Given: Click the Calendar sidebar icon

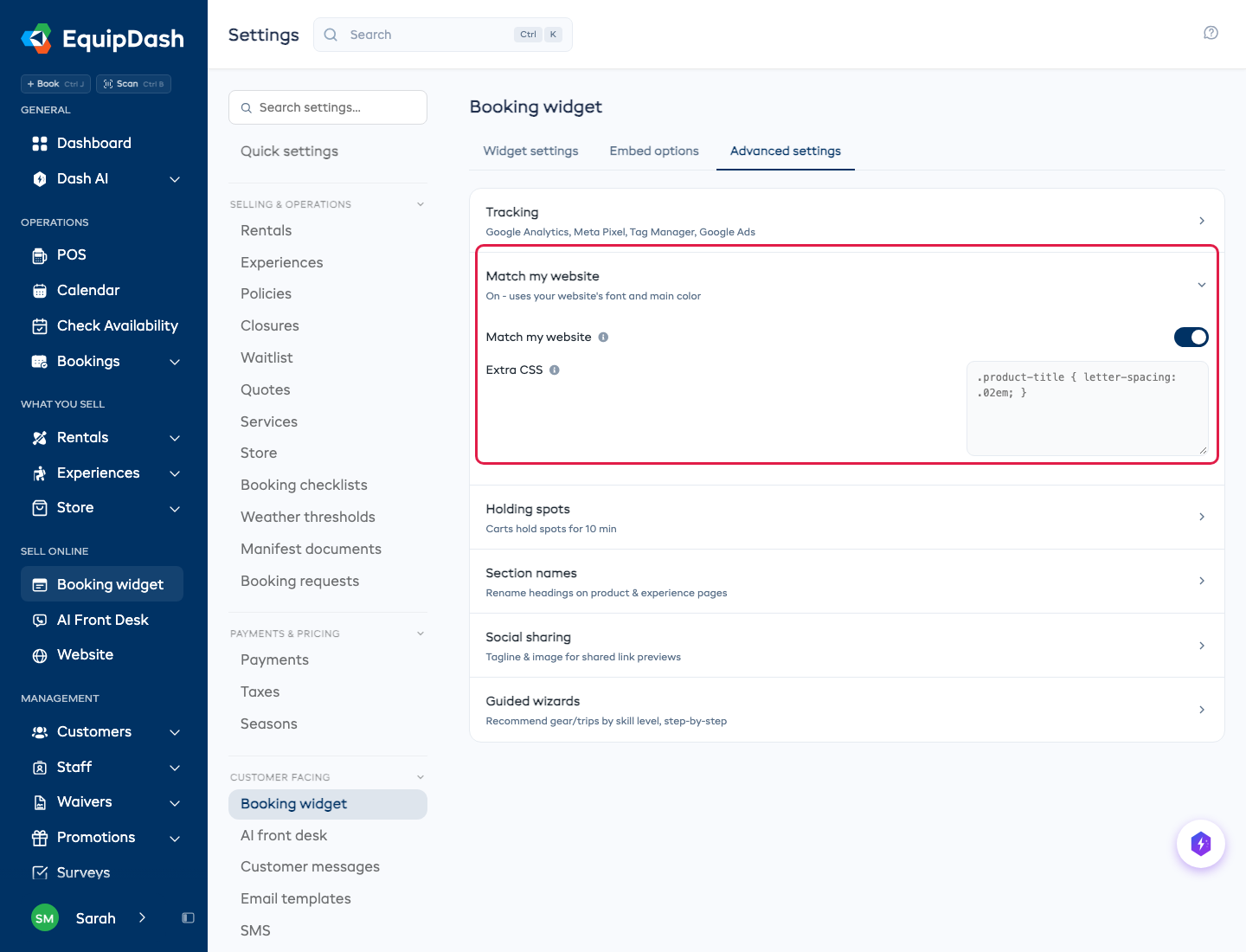Looking at the screenshot, I should click(x=40, y=291).
